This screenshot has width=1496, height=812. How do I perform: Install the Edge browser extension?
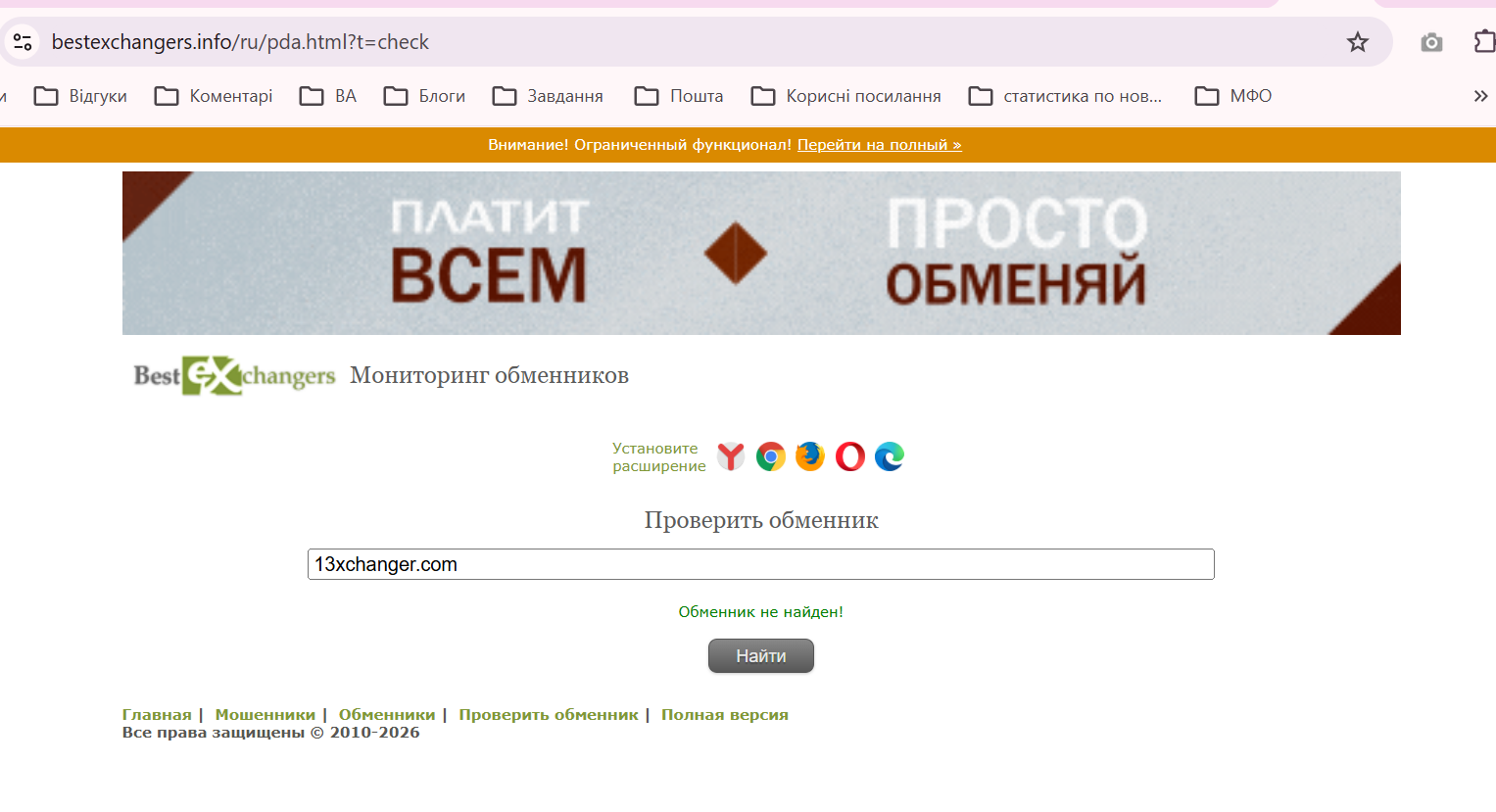tap(890, 456)
